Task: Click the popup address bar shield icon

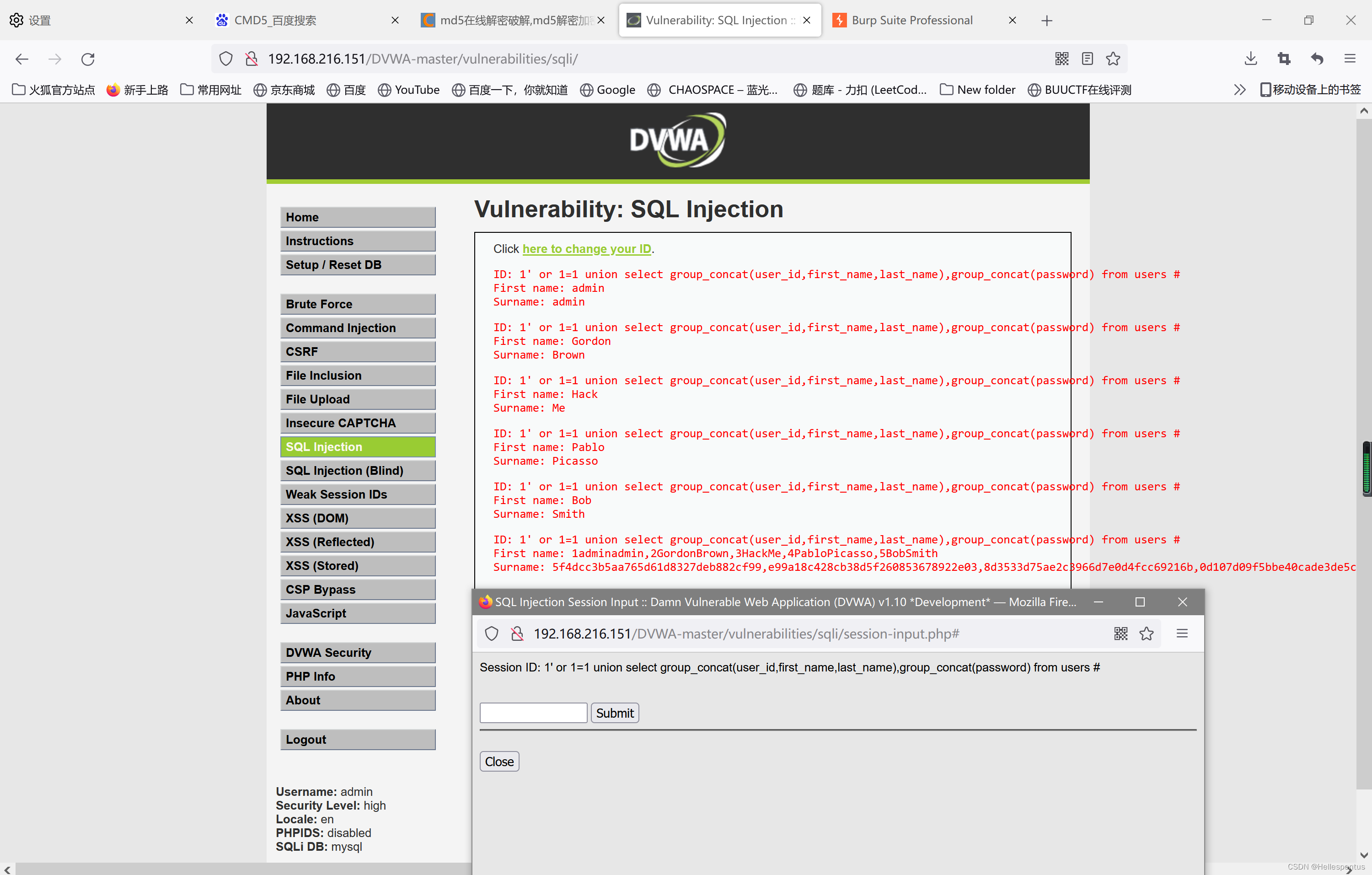Action: [x=492, y=633]
